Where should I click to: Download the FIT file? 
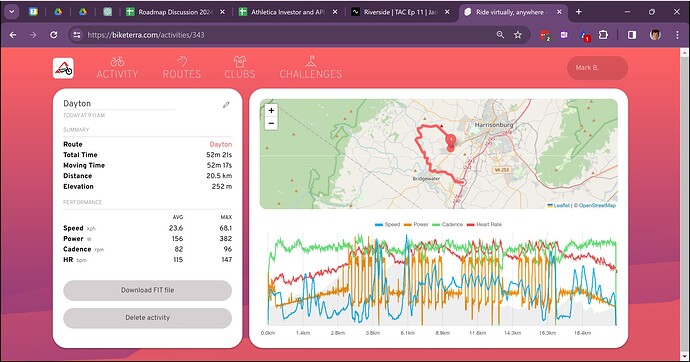(x=147, y=290)
